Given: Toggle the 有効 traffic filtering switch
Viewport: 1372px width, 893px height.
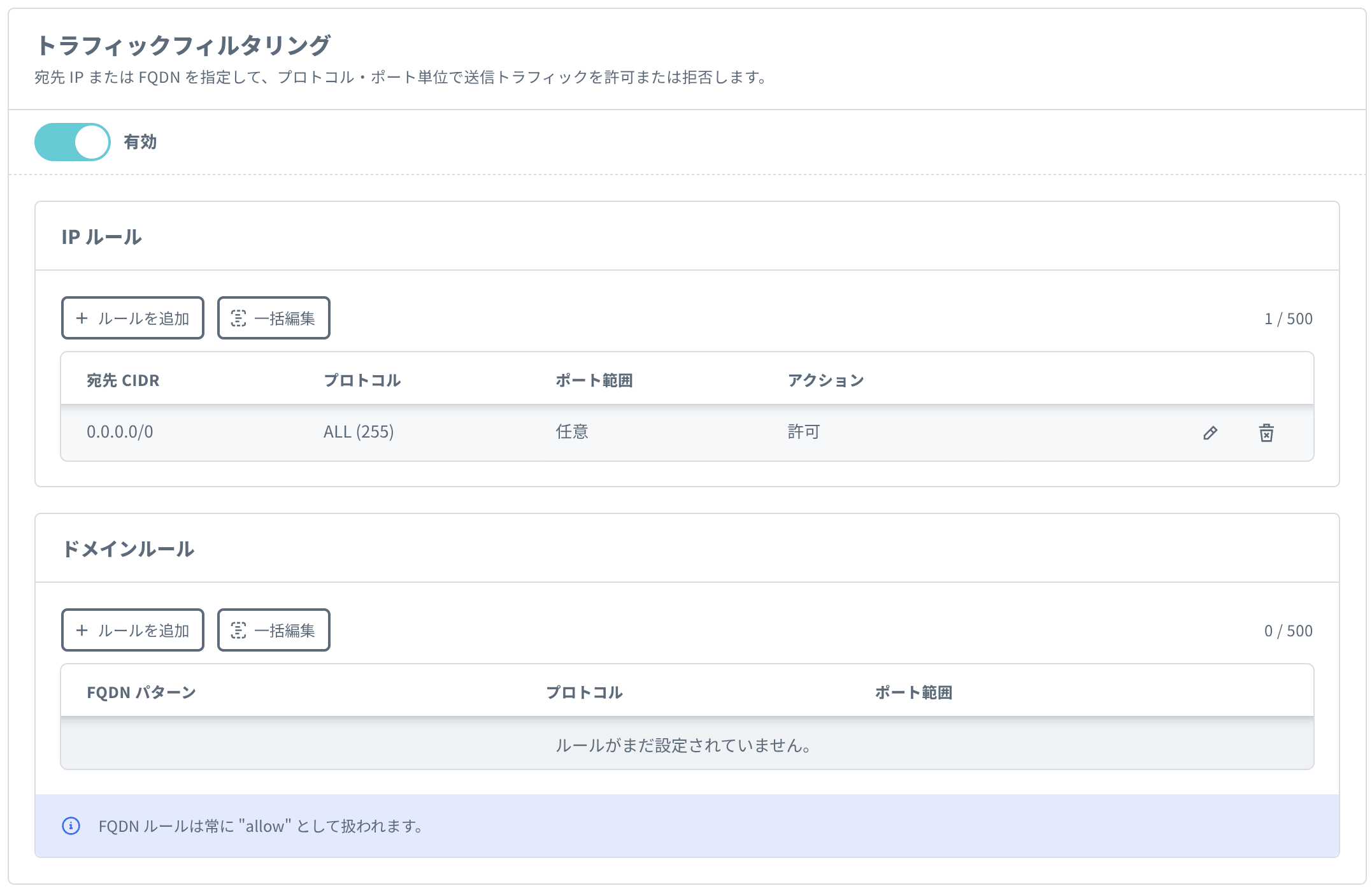Looking at the screenshot, I should coord(72,142).
